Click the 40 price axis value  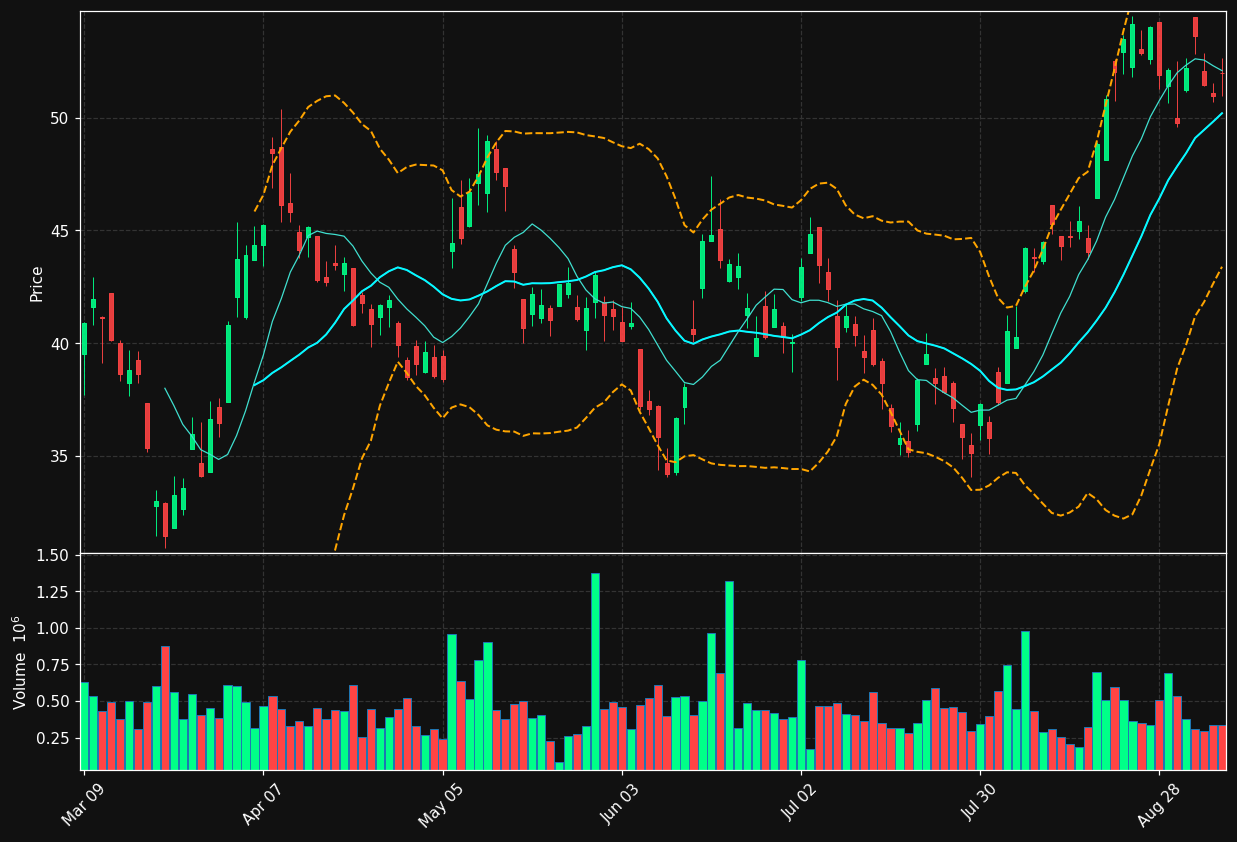pos(59,344)
